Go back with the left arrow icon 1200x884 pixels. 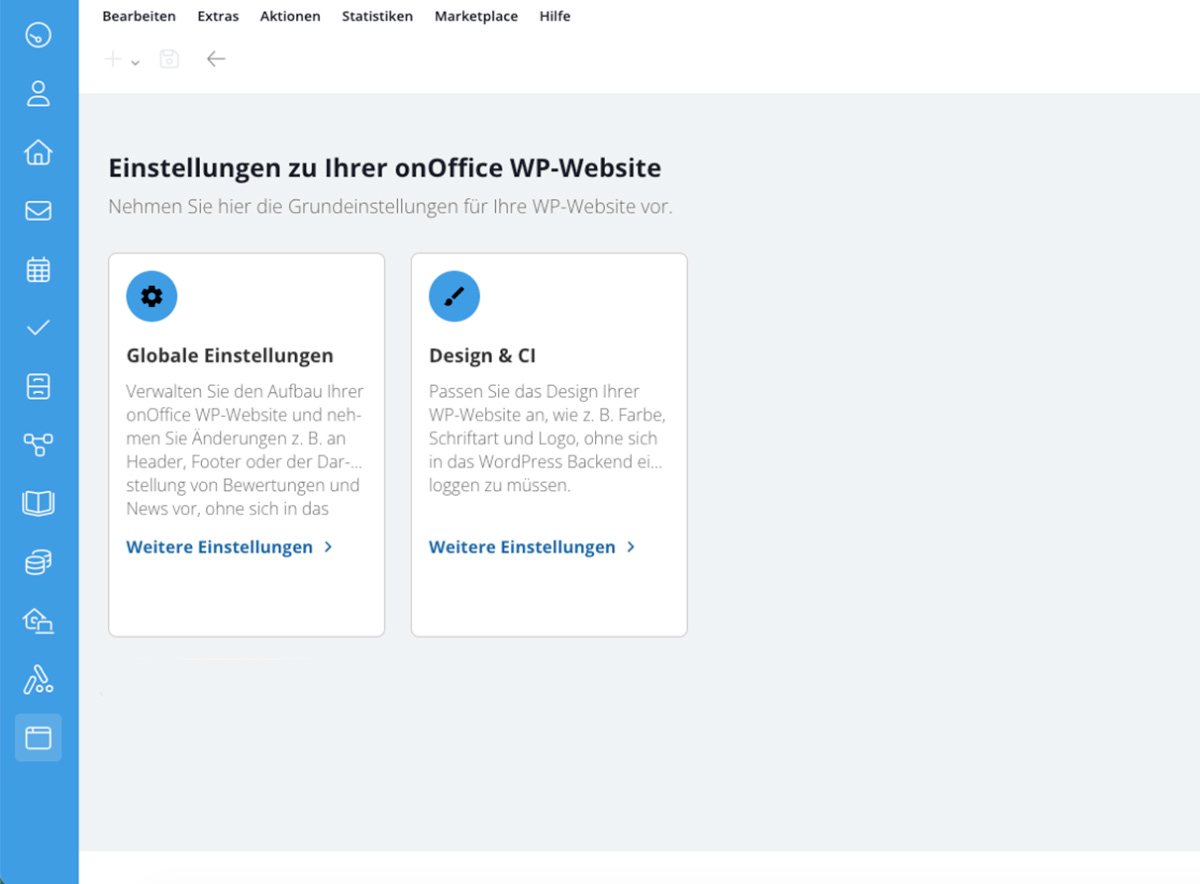point(216,59)
